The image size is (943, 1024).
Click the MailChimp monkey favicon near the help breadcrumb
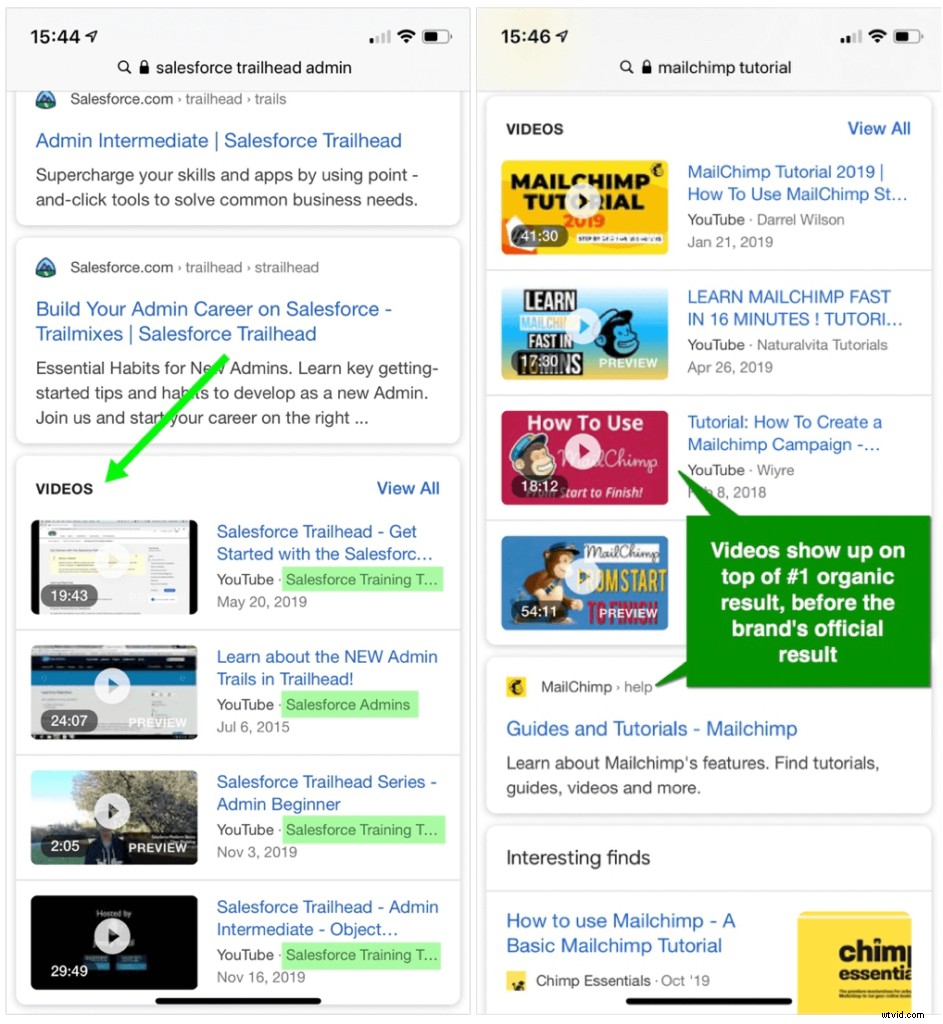[x=517, y=687]
